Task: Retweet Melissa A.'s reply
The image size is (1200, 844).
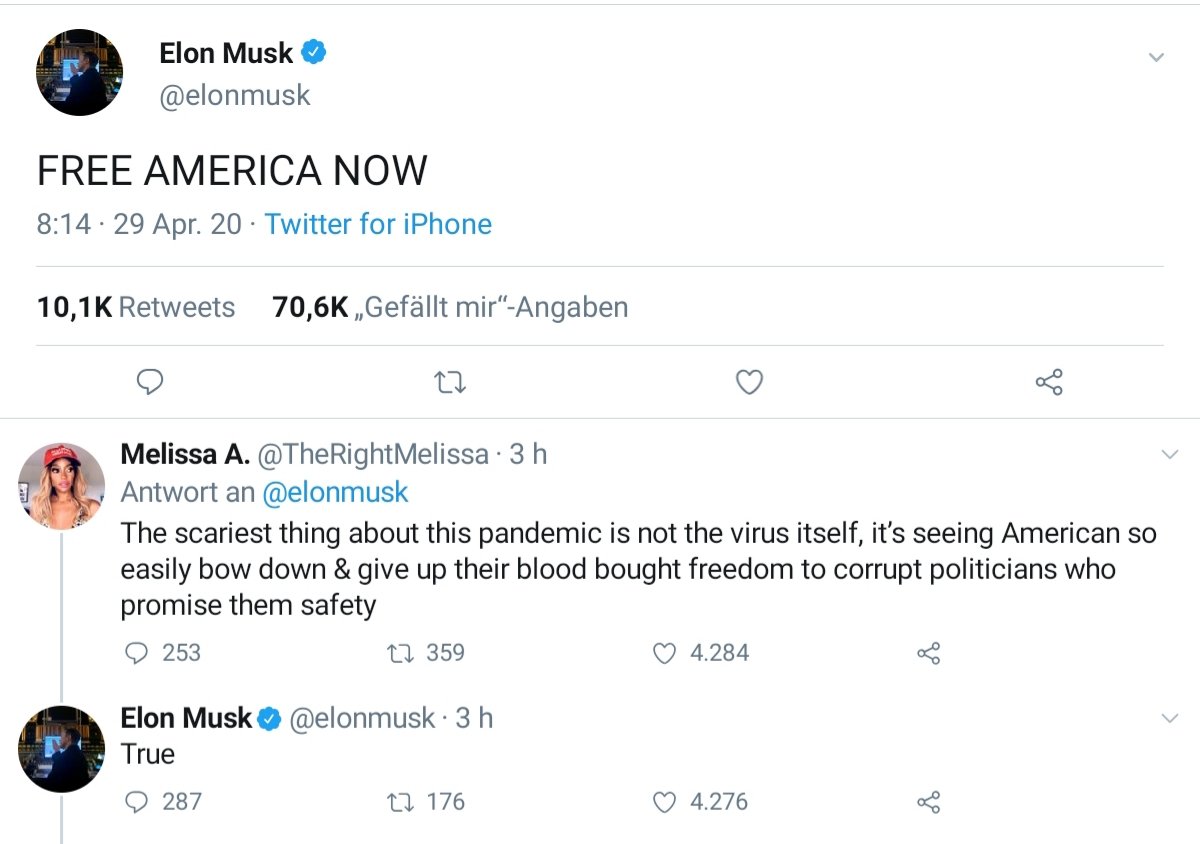Action: point(399,653)
